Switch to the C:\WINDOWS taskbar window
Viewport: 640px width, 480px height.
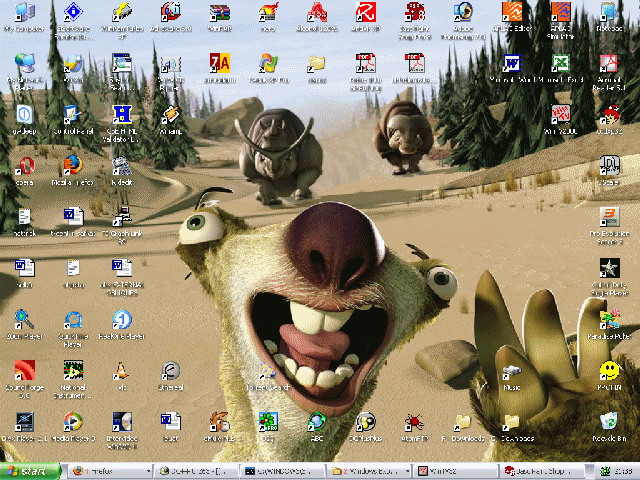coord(282,470)
